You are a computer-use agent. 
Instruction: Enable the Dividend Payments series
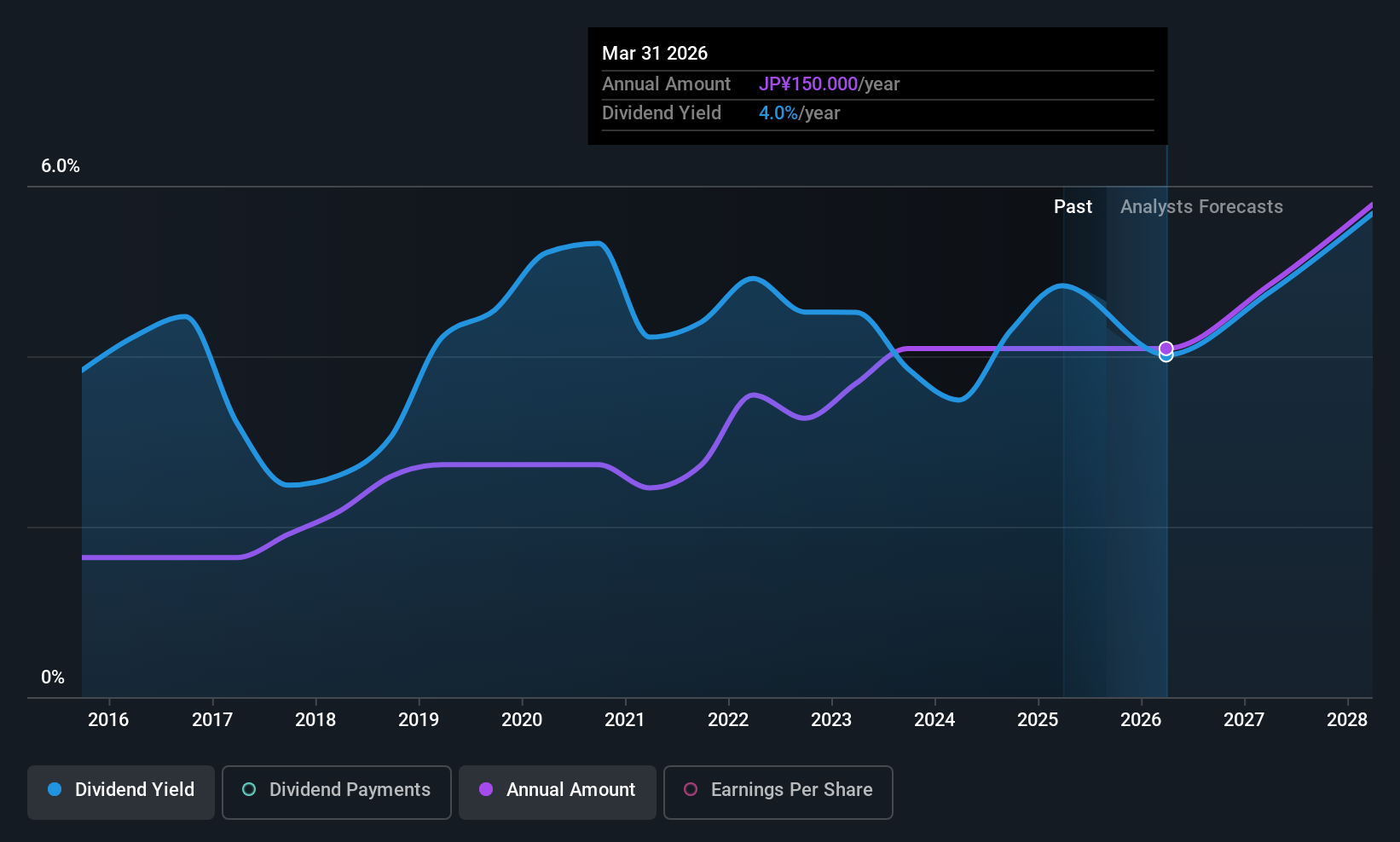coord(337,790)
